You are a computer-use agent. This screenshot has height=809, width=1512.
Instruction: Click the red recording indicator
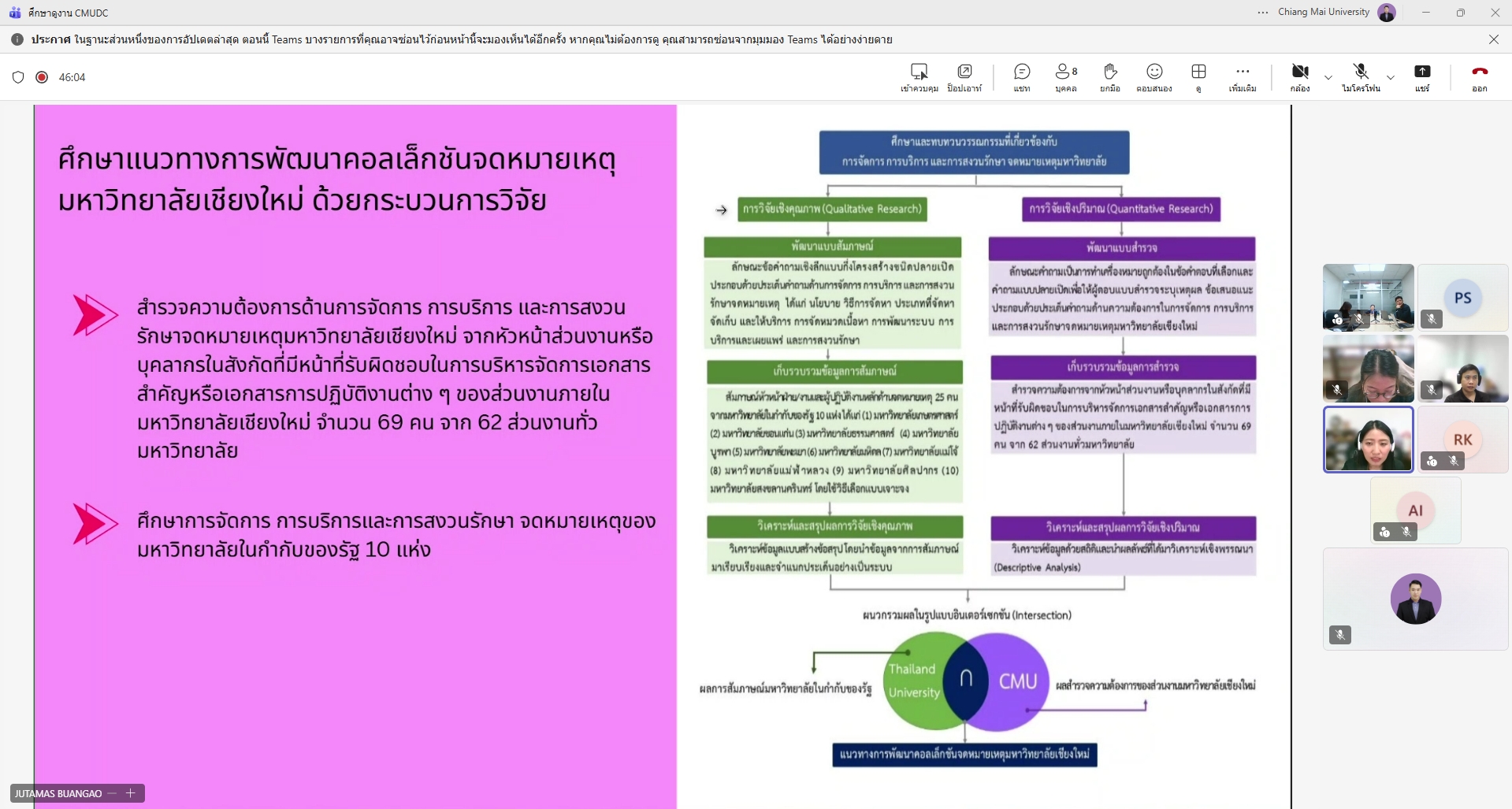(x=42, y=77)
